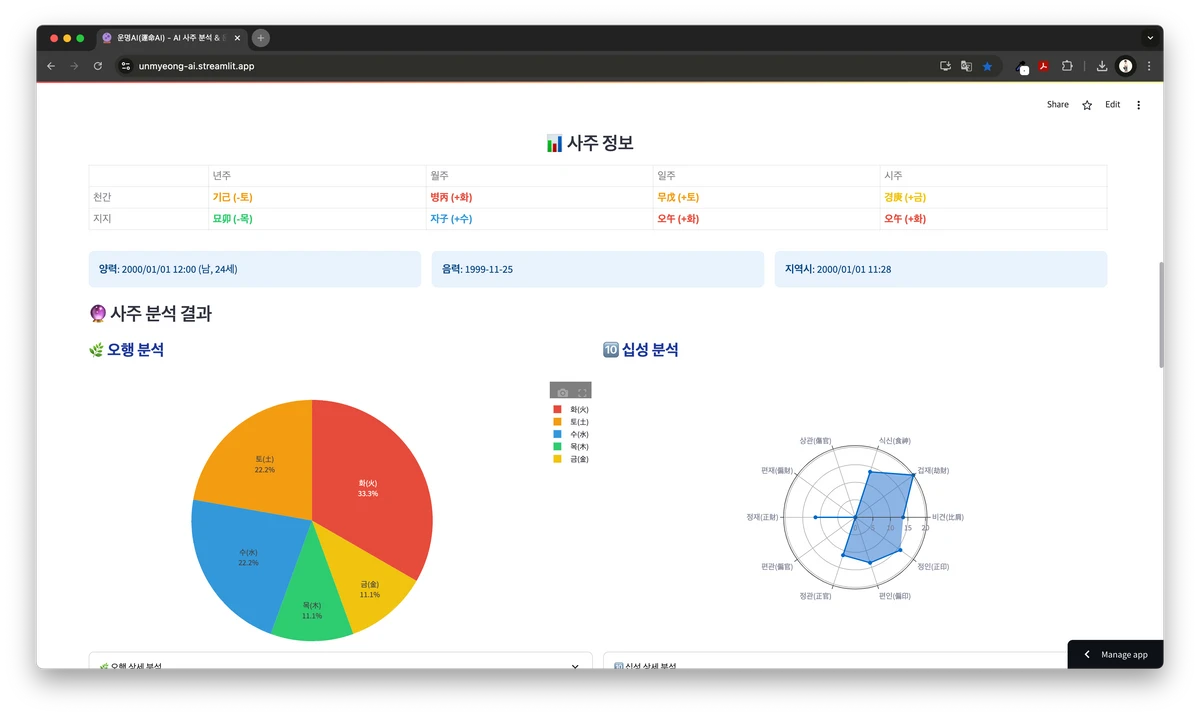Click the blue bookmark star in address bar

tap(987, 66)
